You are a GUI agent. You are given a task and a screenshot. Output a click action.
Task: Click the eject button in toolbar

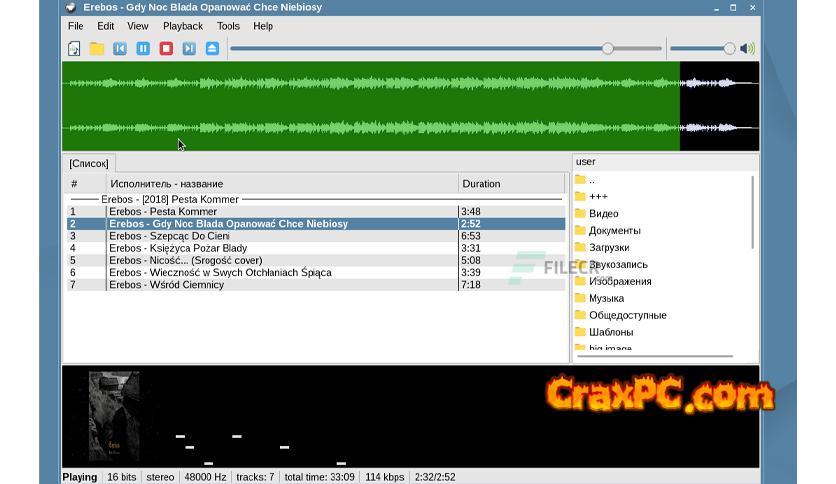(212, 49)
